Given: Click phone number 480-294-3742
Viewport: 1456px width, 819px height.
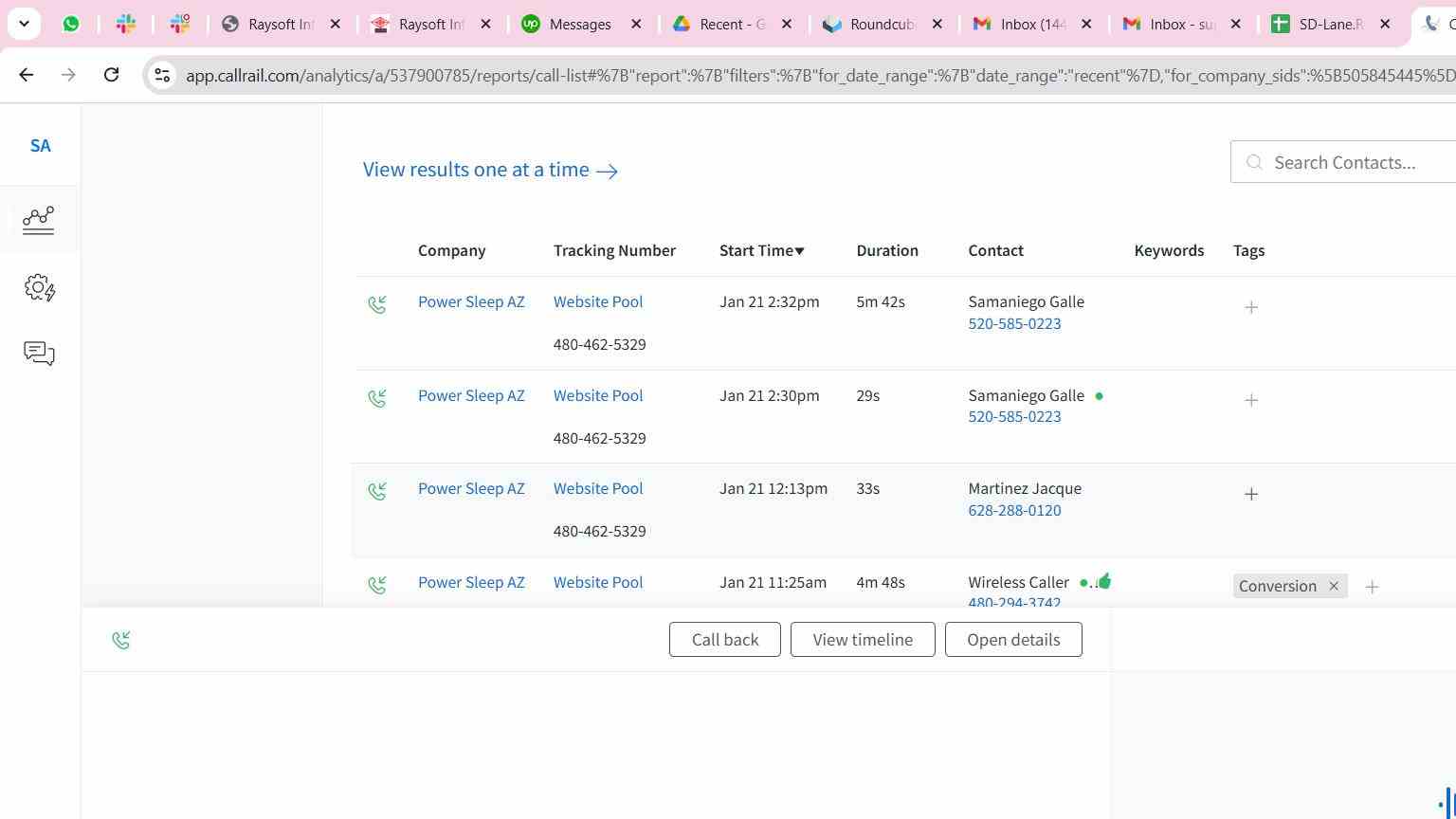Looking at the screenshot, I should pyautogui.click(x=1014, y=602).
